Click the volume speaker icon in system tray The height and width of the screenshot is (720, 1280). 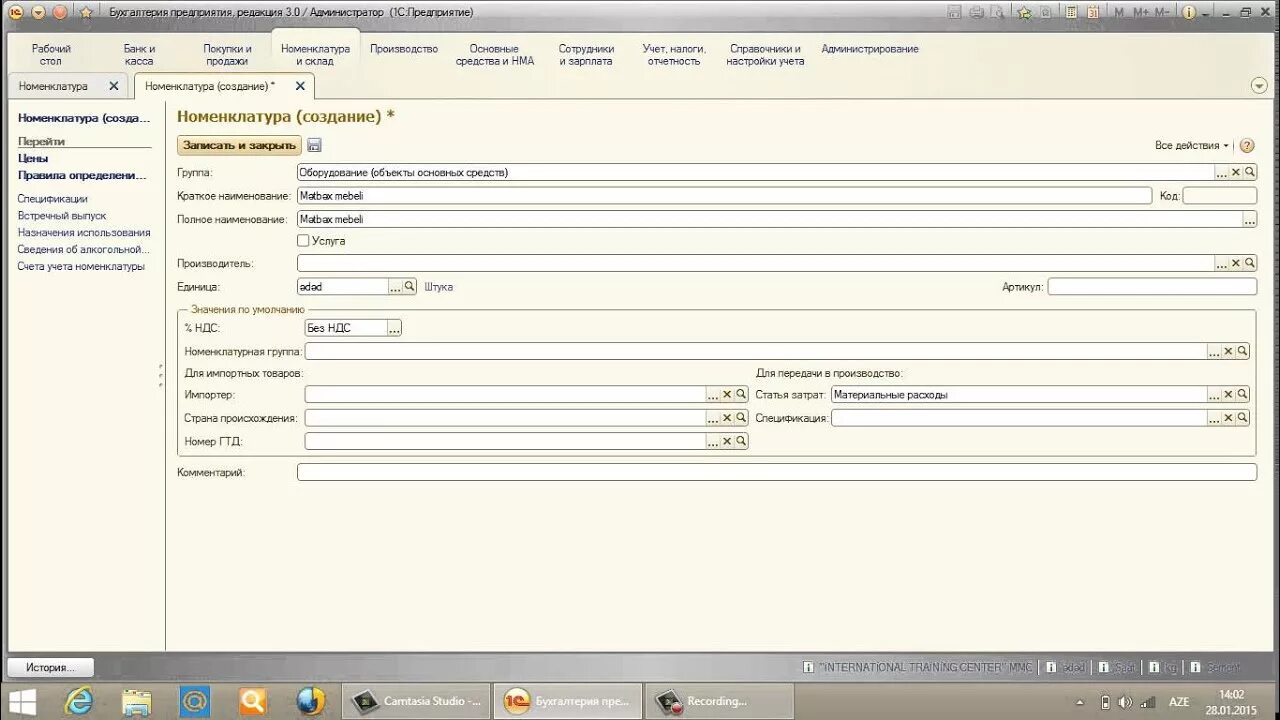click(x=1125, y=702)
